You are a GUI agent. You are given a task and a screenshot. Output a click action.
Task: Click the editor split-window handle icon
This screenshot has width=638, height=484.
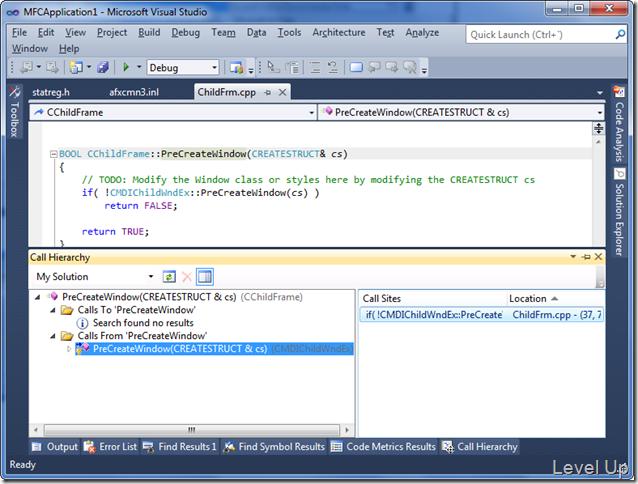click(598, 129)
